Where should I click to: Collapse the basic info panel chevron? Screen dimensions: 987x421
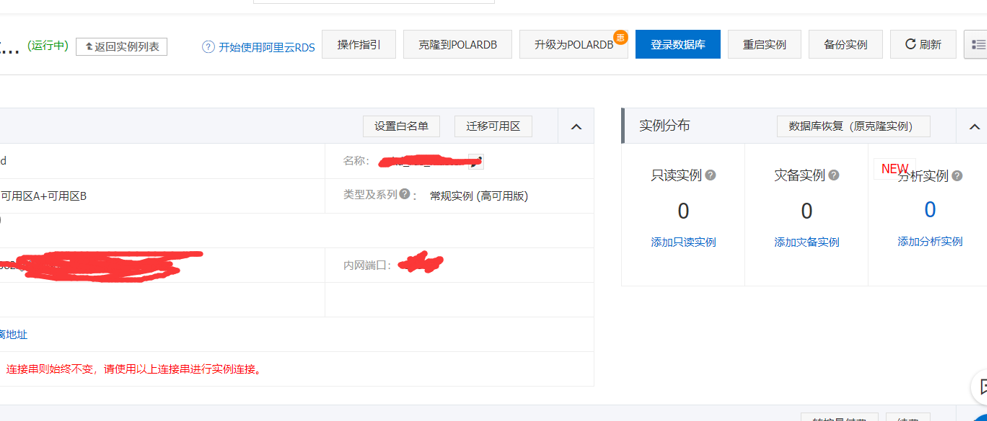(x=576, y=127)
